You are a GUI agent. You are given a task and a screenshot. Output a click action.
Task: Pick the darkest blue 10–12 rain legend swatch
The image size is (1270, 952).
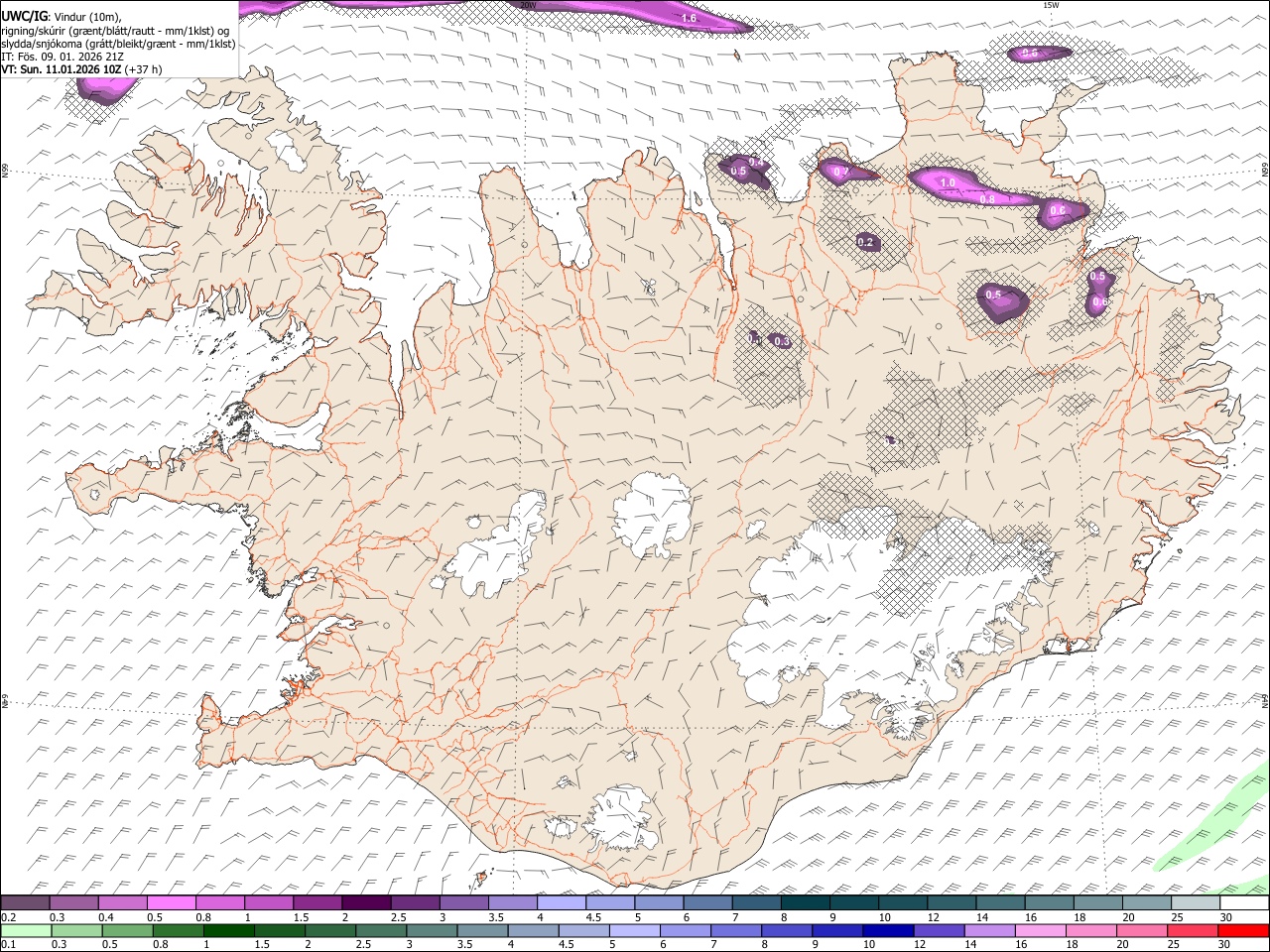(888, 930)
